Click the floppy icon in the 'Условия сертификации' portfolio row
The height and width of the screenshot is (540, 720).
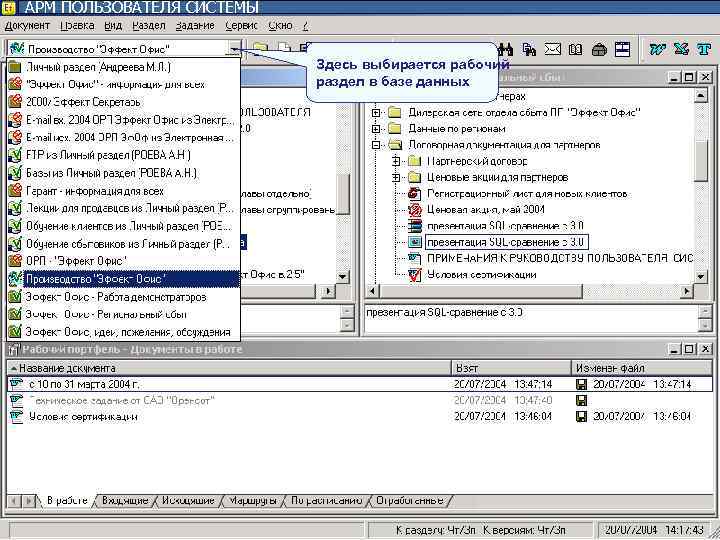pyautogui.click(x=581, y=416)
